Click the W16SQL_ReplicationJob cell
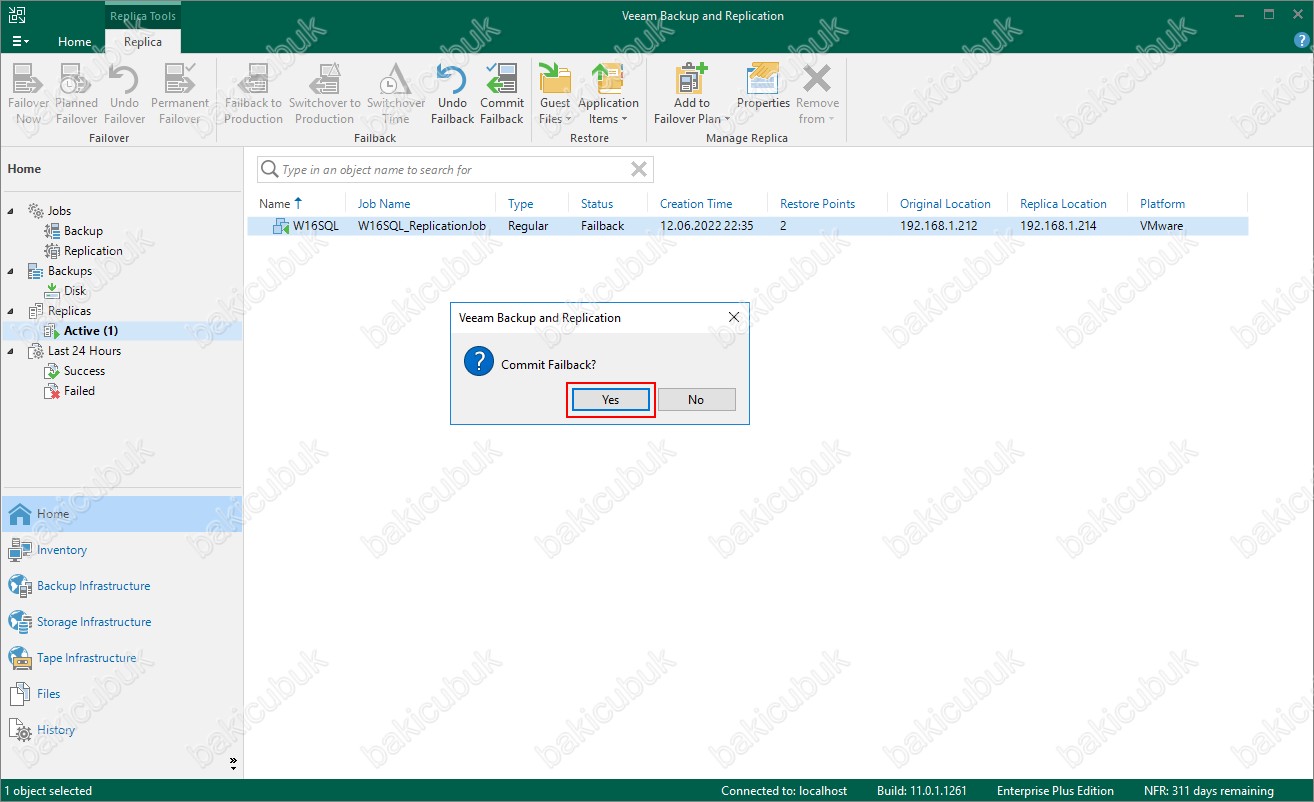 click(x=421, y=226)
